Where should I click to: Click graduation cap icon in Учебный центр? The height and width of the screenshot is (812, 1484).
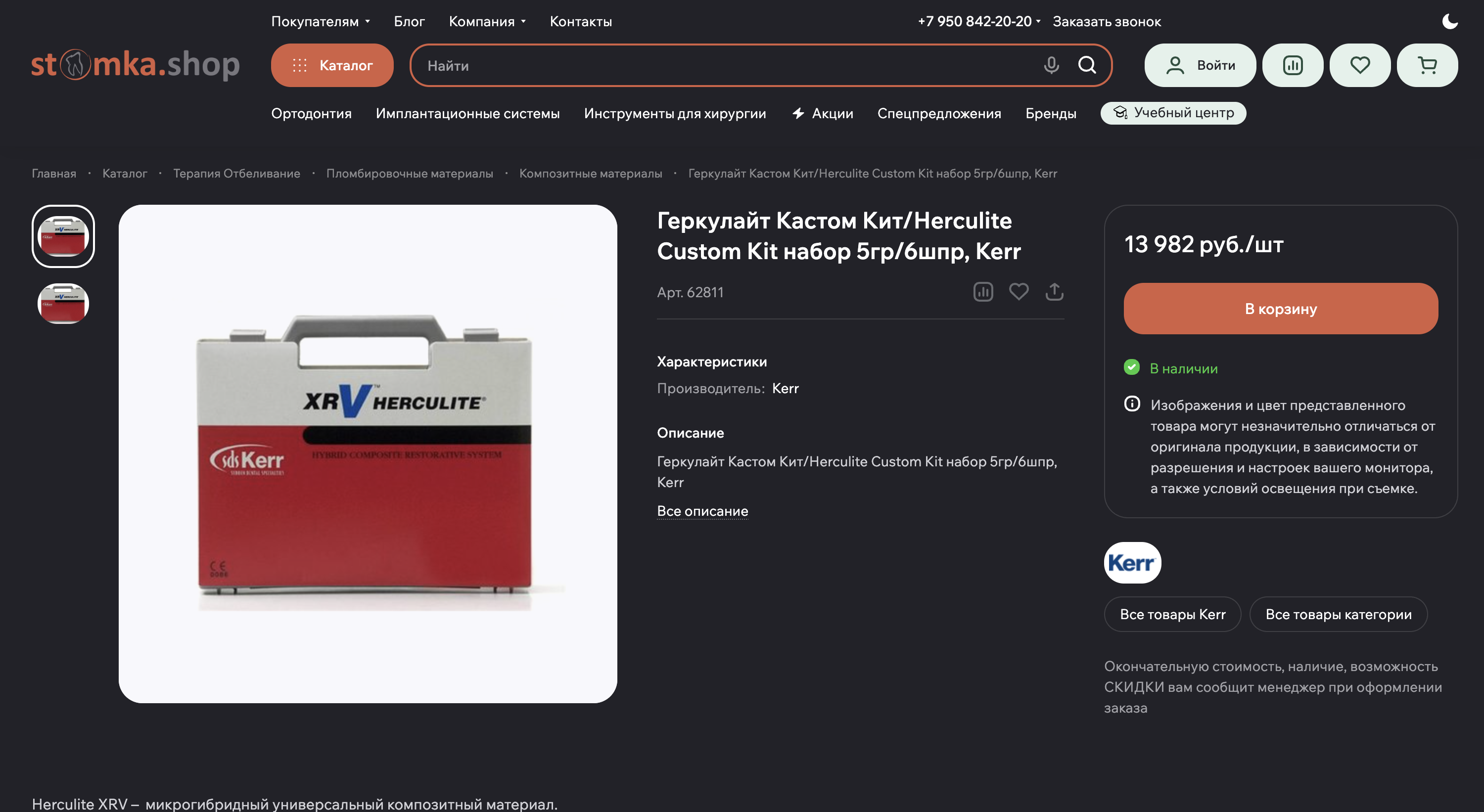tap(1120, 112)
